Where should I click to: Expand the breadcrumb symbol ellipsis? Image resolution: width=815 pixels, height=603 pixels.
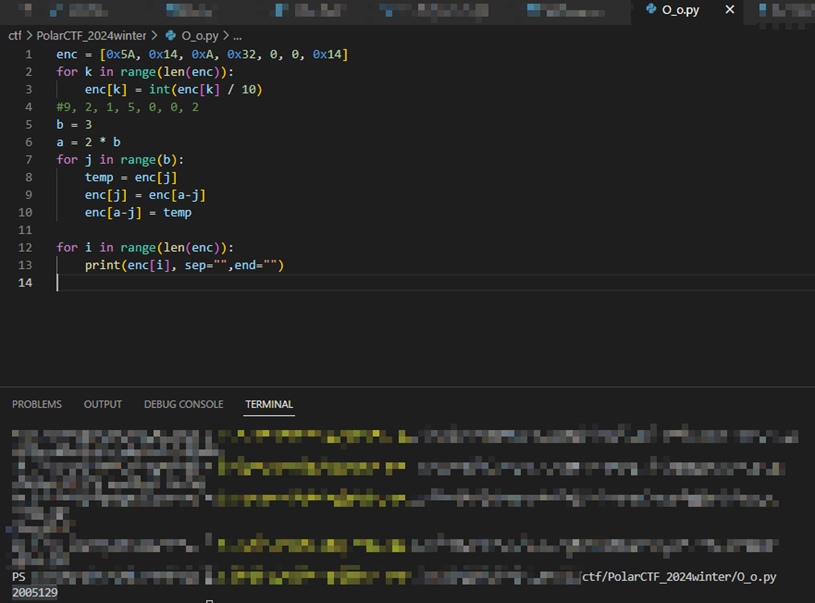237,34
